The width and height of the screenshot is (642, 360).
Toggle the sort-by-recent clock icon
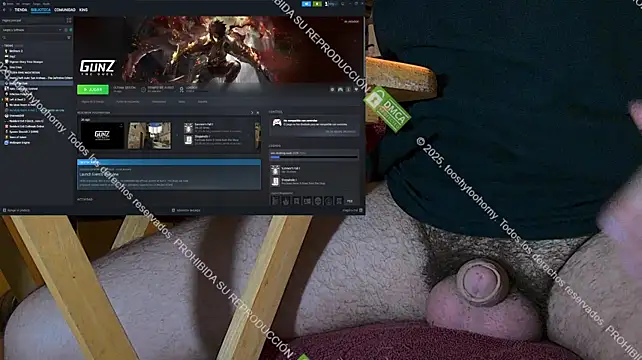(66, 30)
